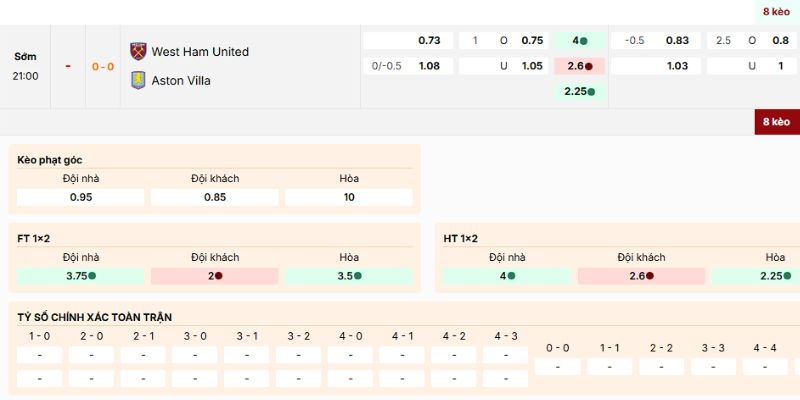Image resolution: width=800 pixels, height=400 pixels.
Task: Click the West Ham United crest icon
Action: coord(138,51)
